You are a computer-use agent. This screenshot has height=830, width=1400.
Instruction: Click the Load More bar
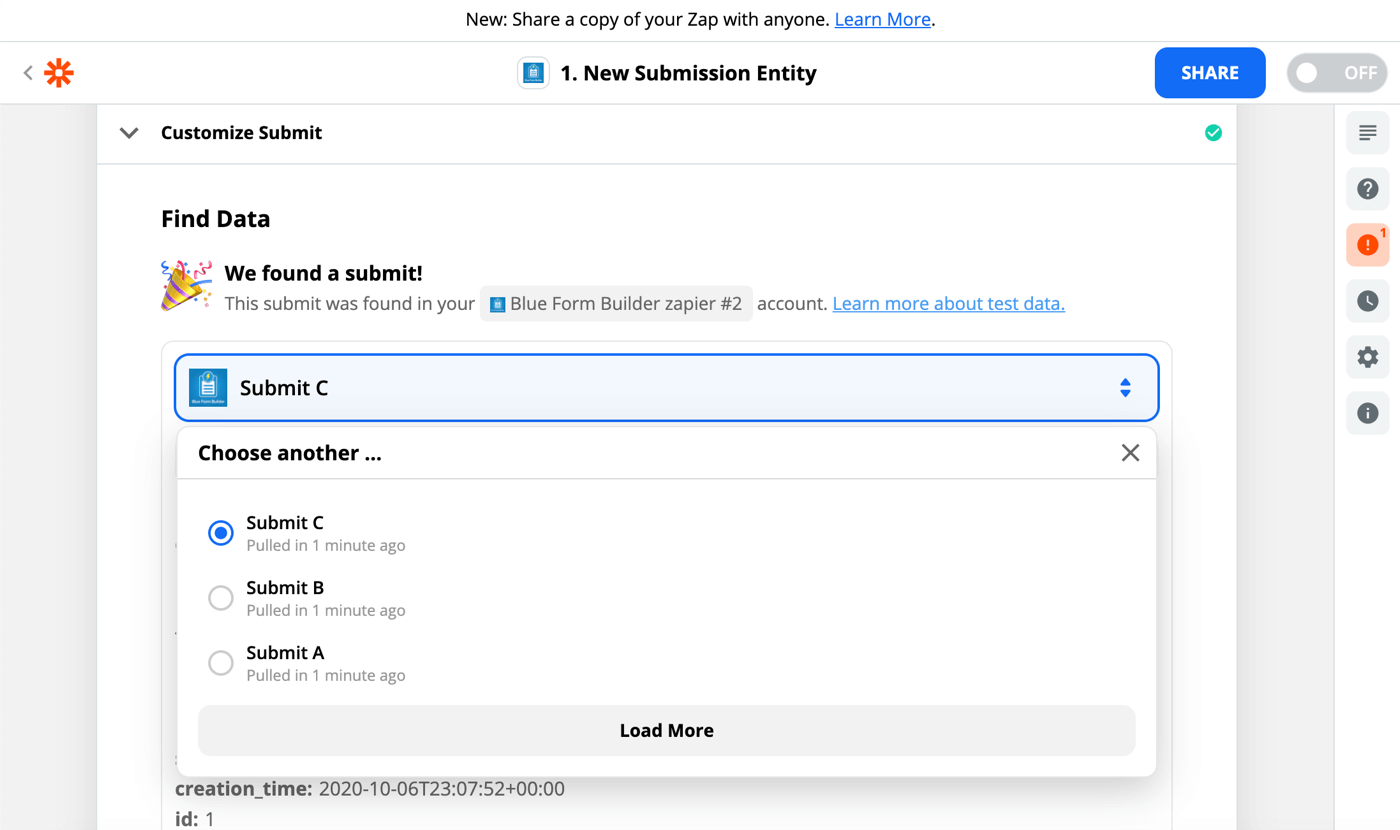[x=666, y=730]
